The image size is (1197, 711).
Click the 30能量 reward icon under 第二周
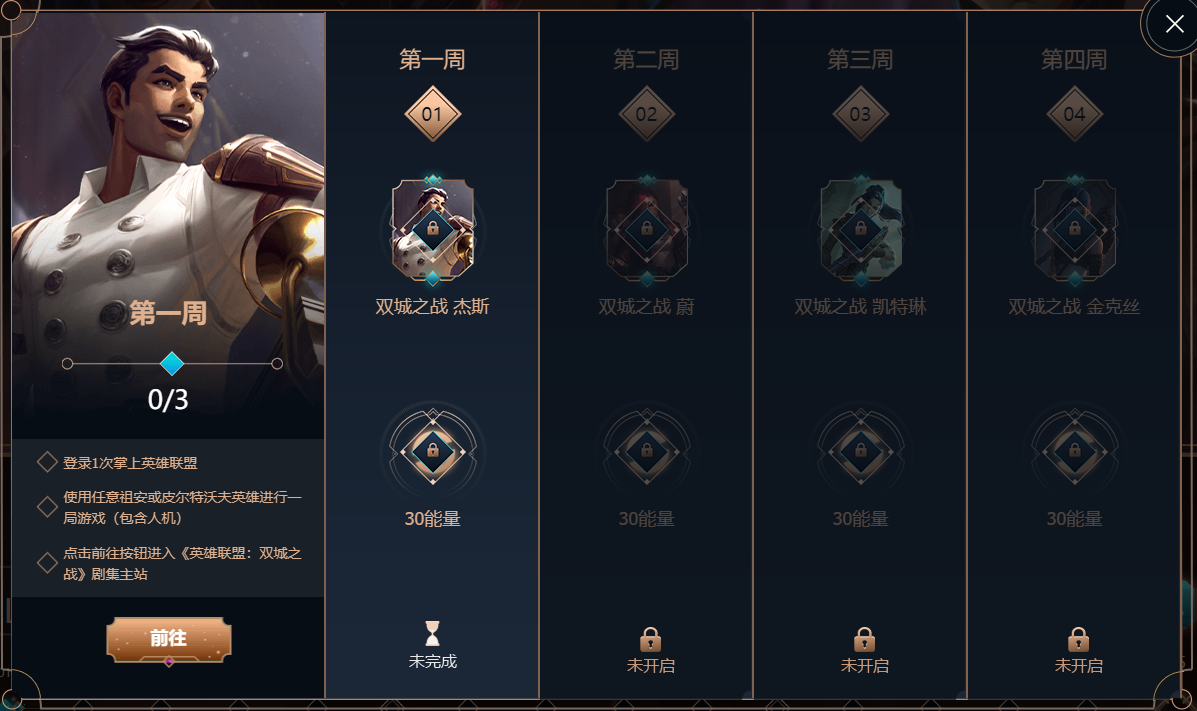coord(647,451)
